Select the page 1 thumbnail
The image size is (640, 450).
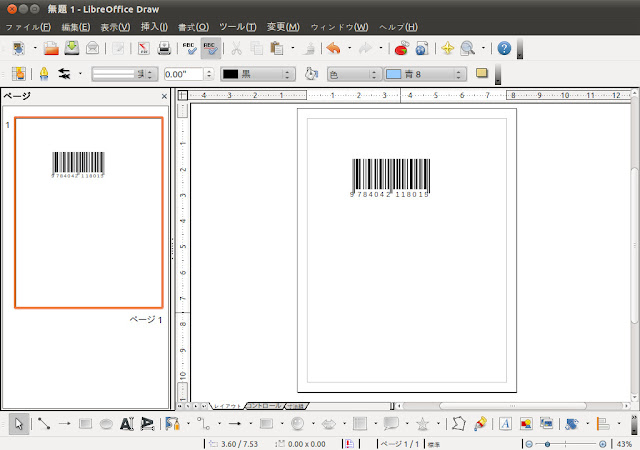[89, 212]
